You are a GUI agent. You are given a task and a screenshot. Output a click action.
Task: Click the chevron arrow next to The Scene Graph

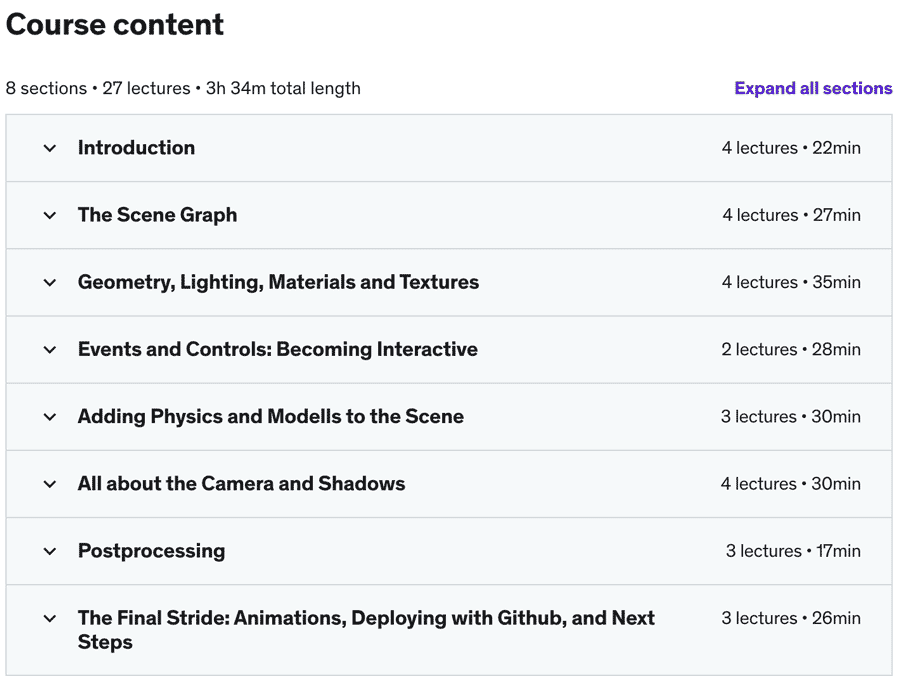[x=50, y=215]
